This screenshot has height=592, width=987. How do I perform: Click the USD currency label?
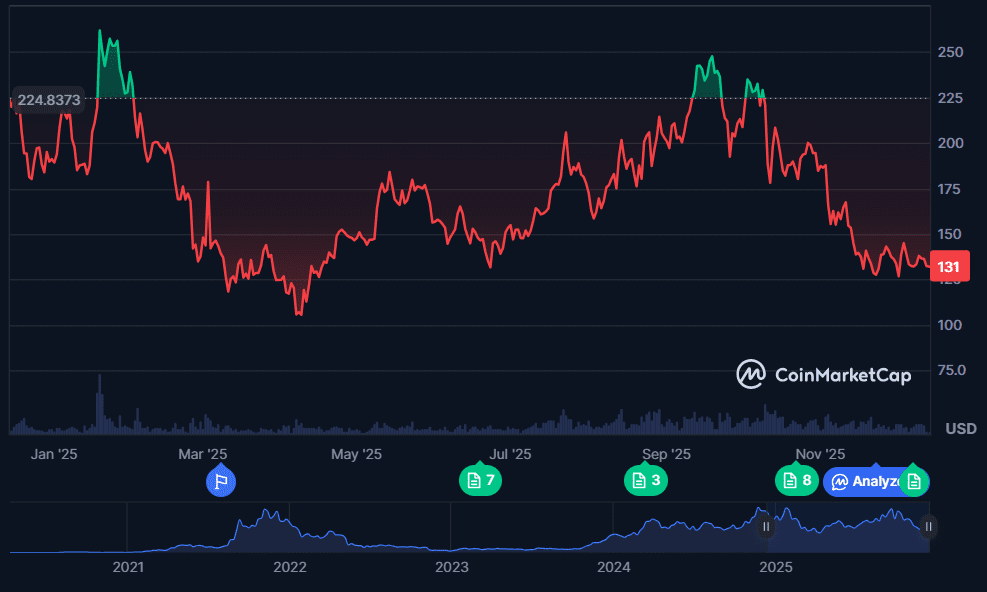coord(961,429)
